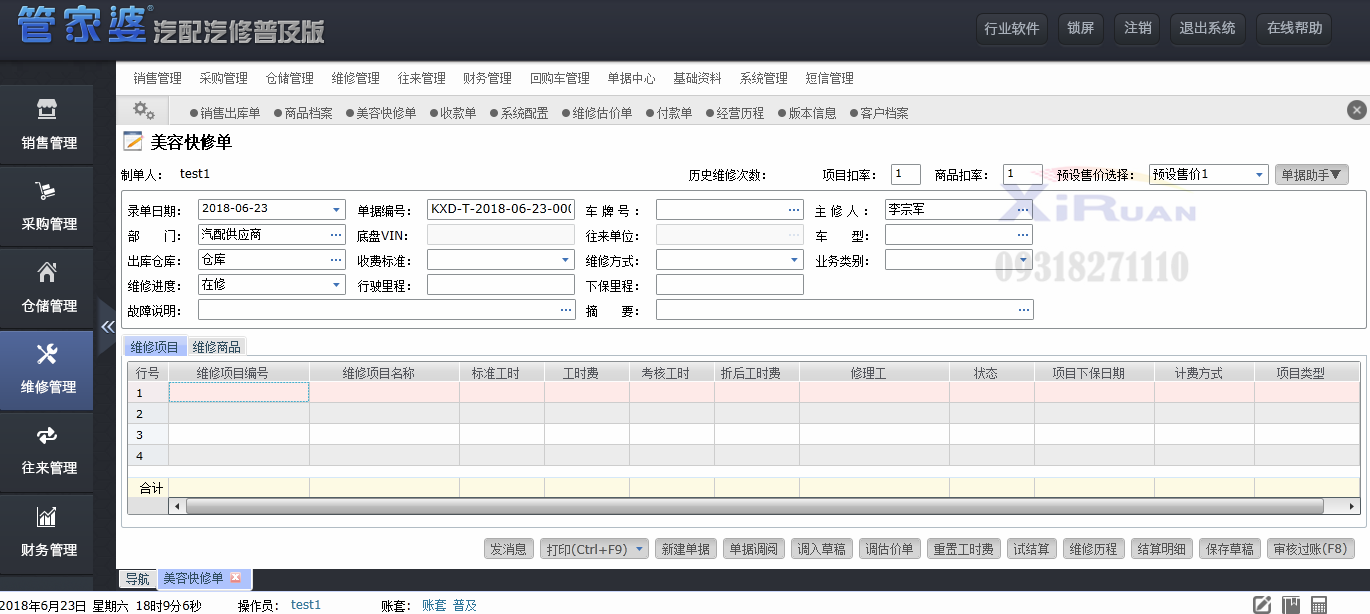
Task: Click the 审核过账(F8) button
Action: (x=1311, y=549)
